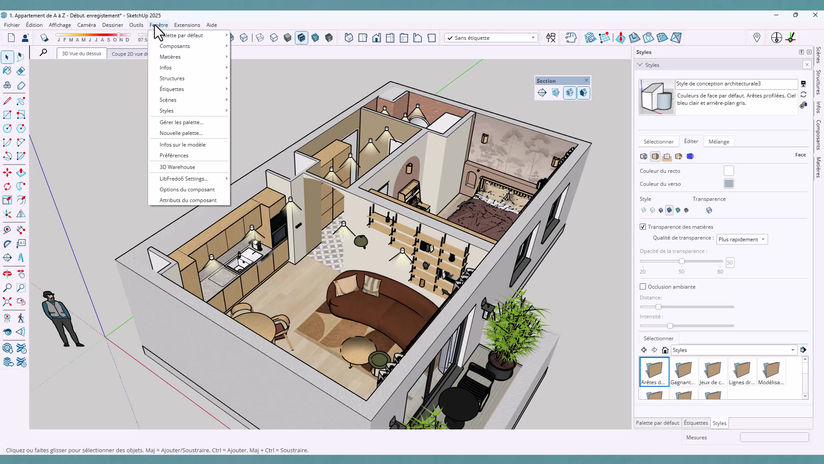The width and height of the screenshot is (824, 464).
Task: Select wireframe face style in Styles panel
Action: [644, 210]
